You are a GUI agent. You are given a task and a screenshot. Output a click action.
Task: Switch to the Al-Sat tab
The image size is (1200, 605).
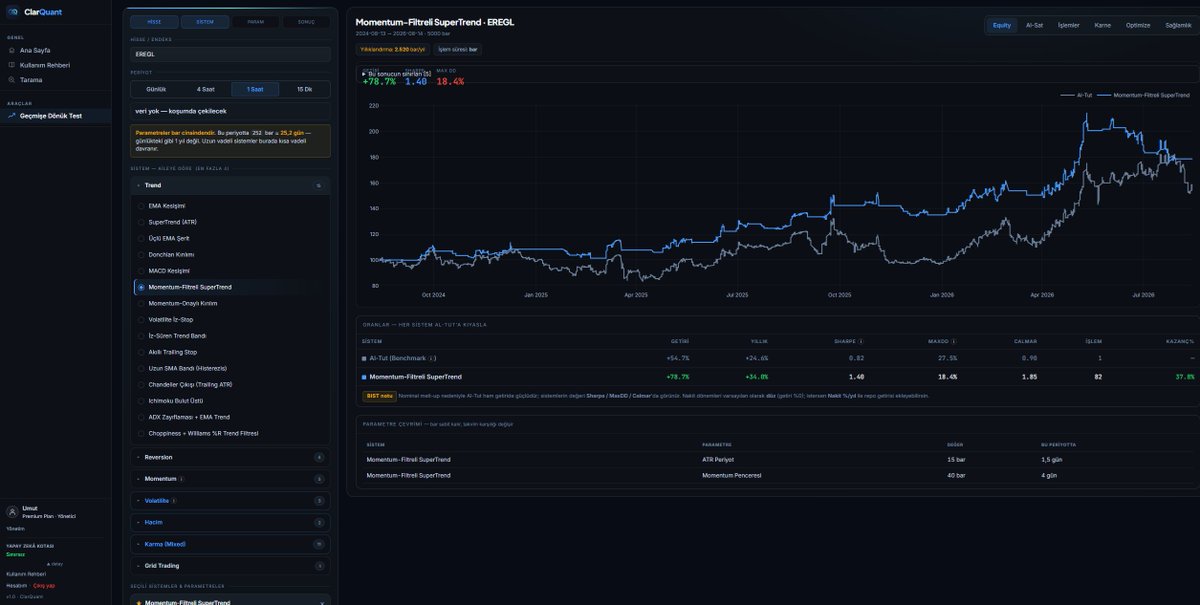(x=1034, y=25)
